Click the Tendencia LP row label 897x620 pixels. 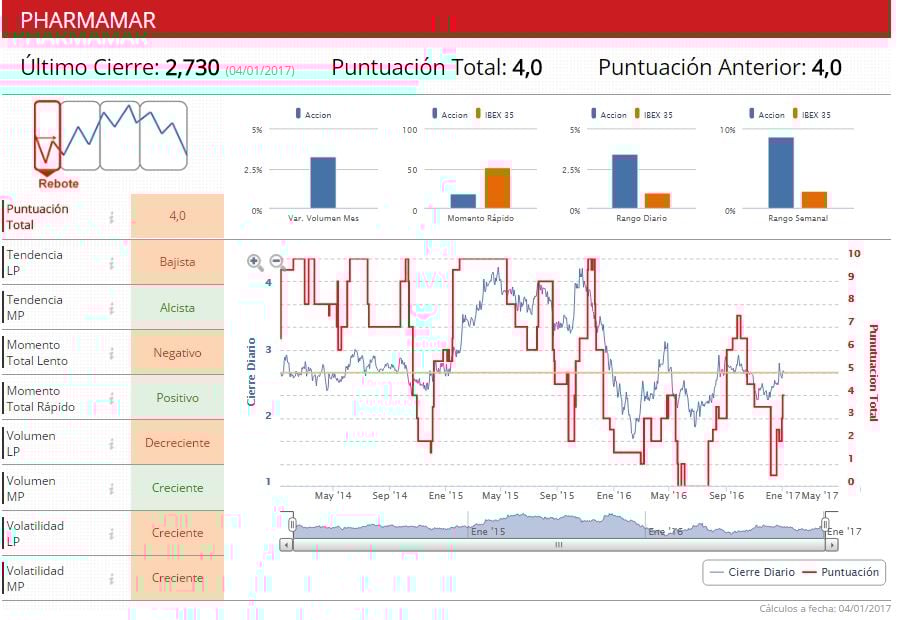(x=34, y=263)
